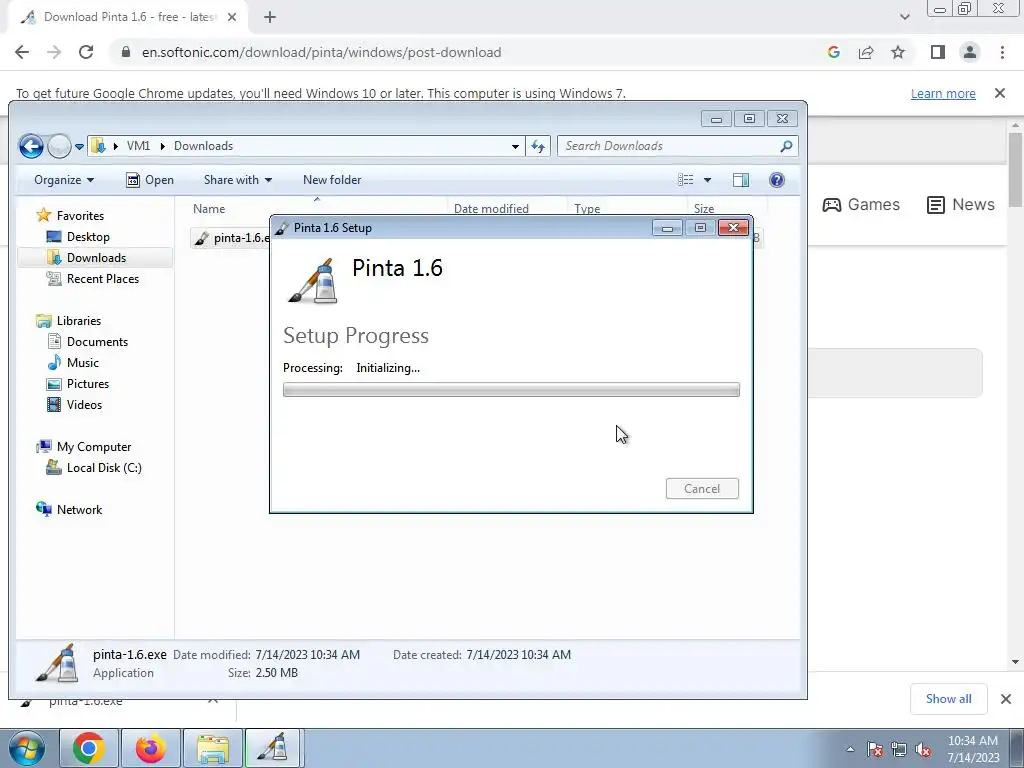The image size is (1024, 768).
Task: Refresh the Downloads folder view
Action: coord(537,146)
